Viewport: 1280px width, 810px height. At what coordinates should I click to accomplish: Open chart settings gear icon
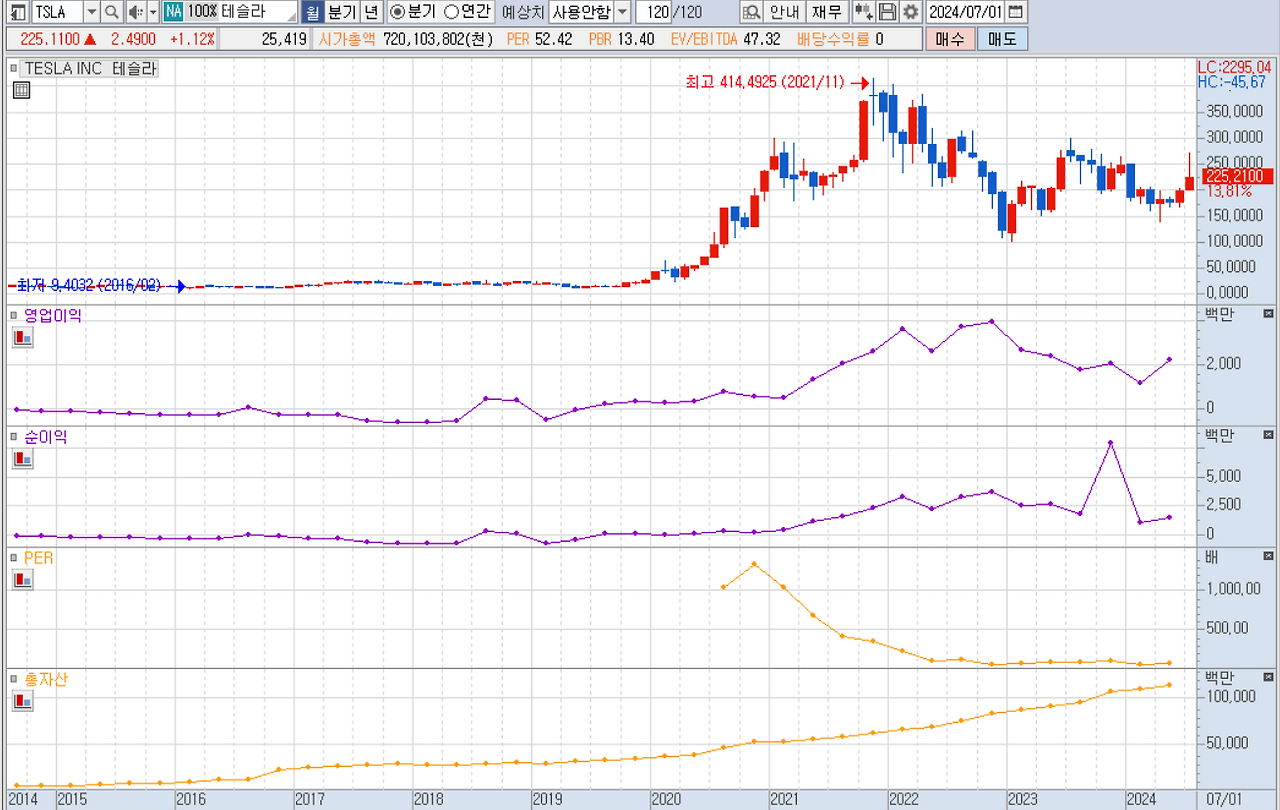(910, 12)
